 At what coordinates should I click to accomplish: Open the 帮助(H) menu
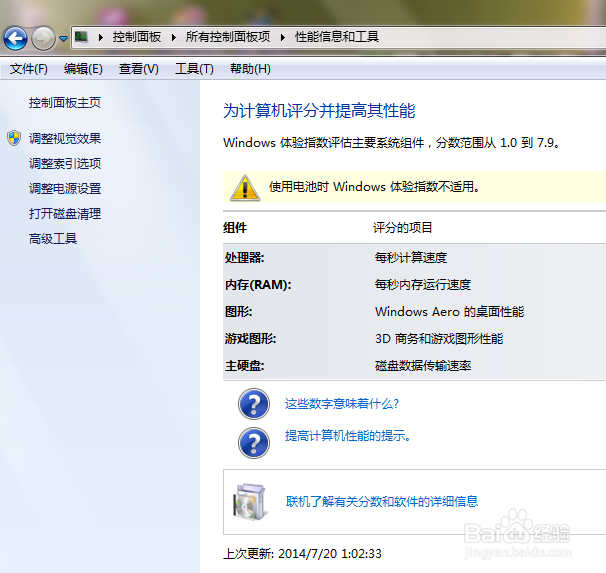point(250,69)
